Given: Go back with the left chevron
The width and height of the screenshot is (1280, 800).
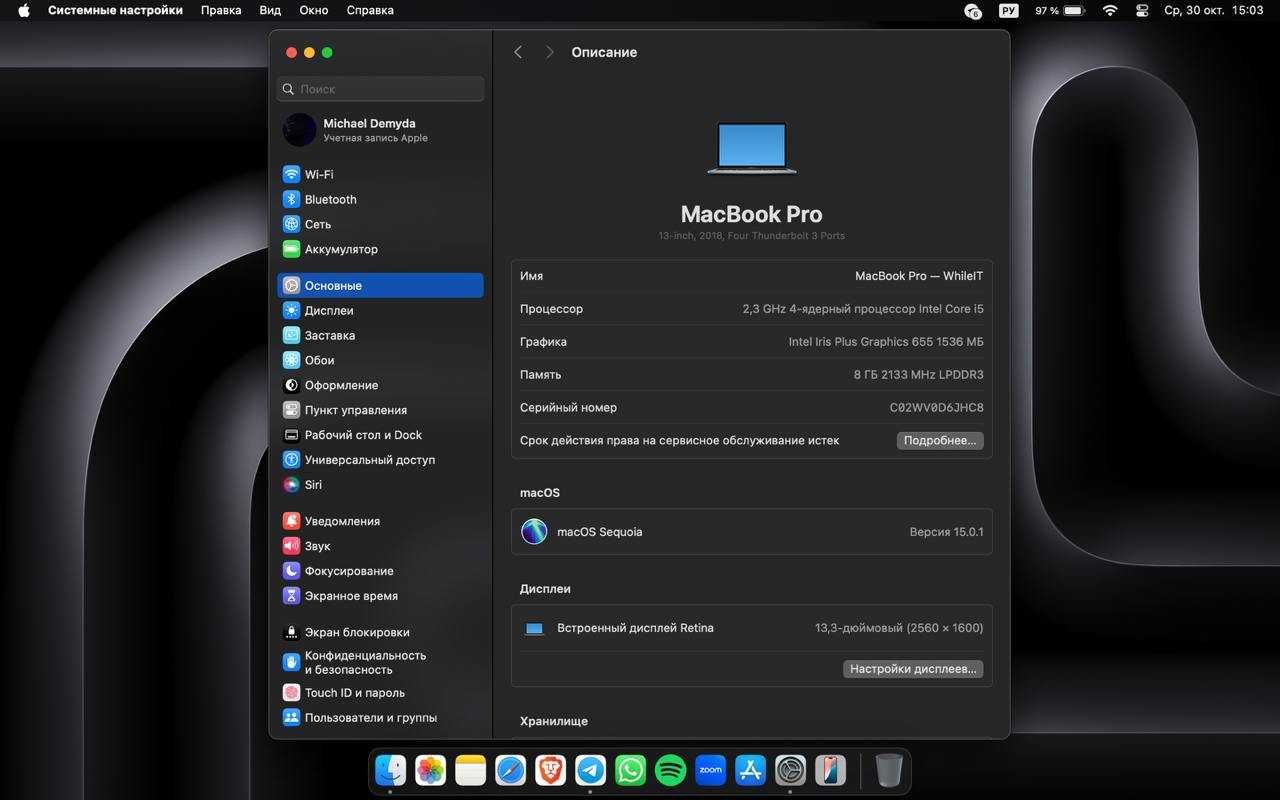Looking at the screenshot, I should [x=518, y=52].
